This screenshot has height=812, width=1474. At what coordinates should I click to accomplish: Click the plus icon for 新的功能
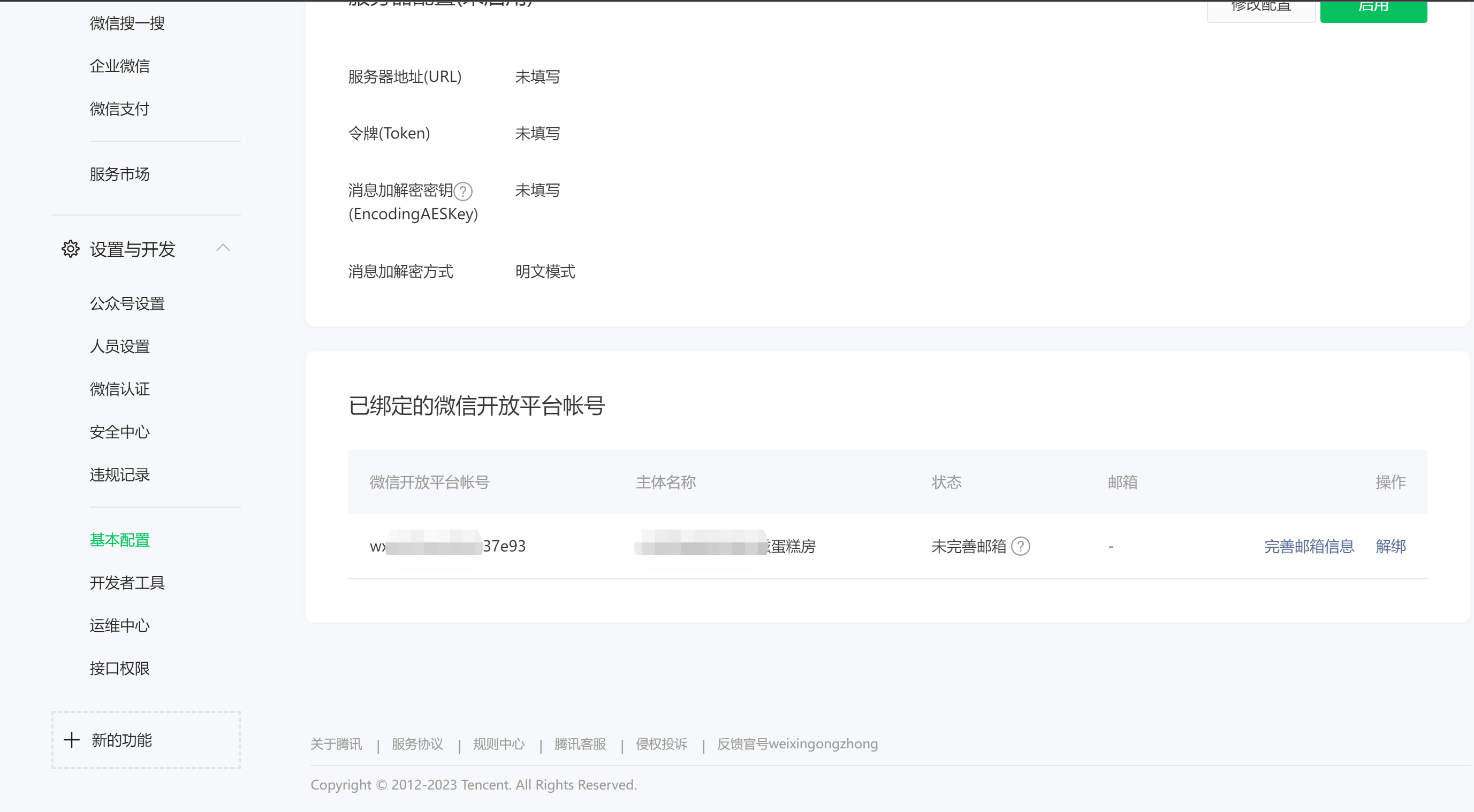click(x=72, y=740)
